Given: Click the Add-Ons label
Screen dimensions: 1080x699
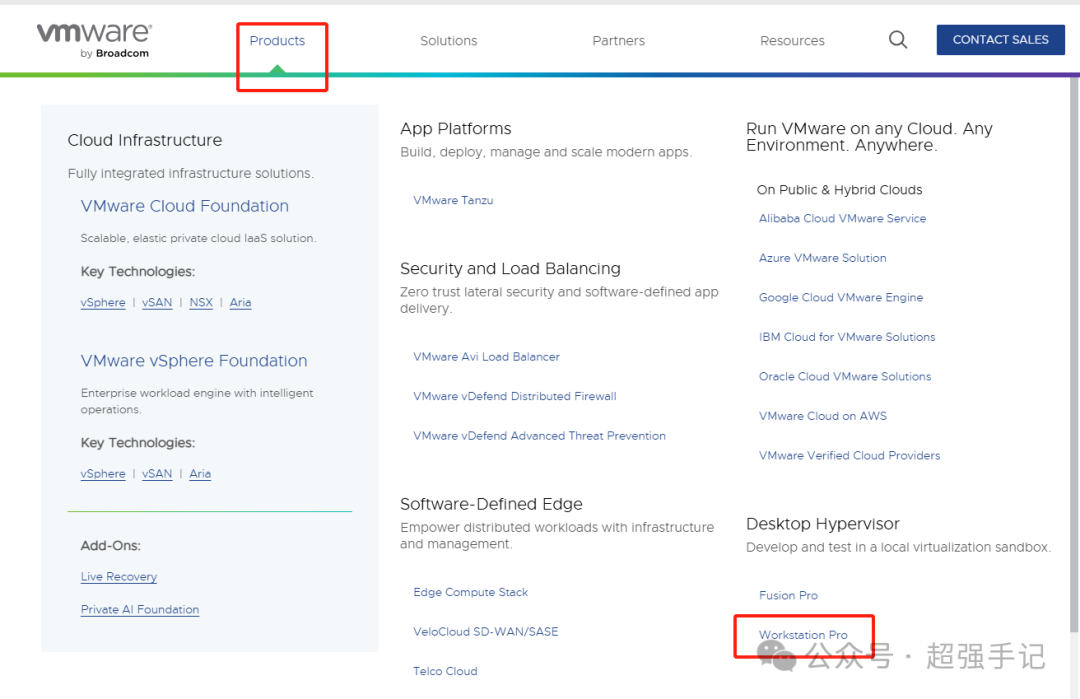Looking at the screenshot, I should pyautogui.click(x=110, y=545).
